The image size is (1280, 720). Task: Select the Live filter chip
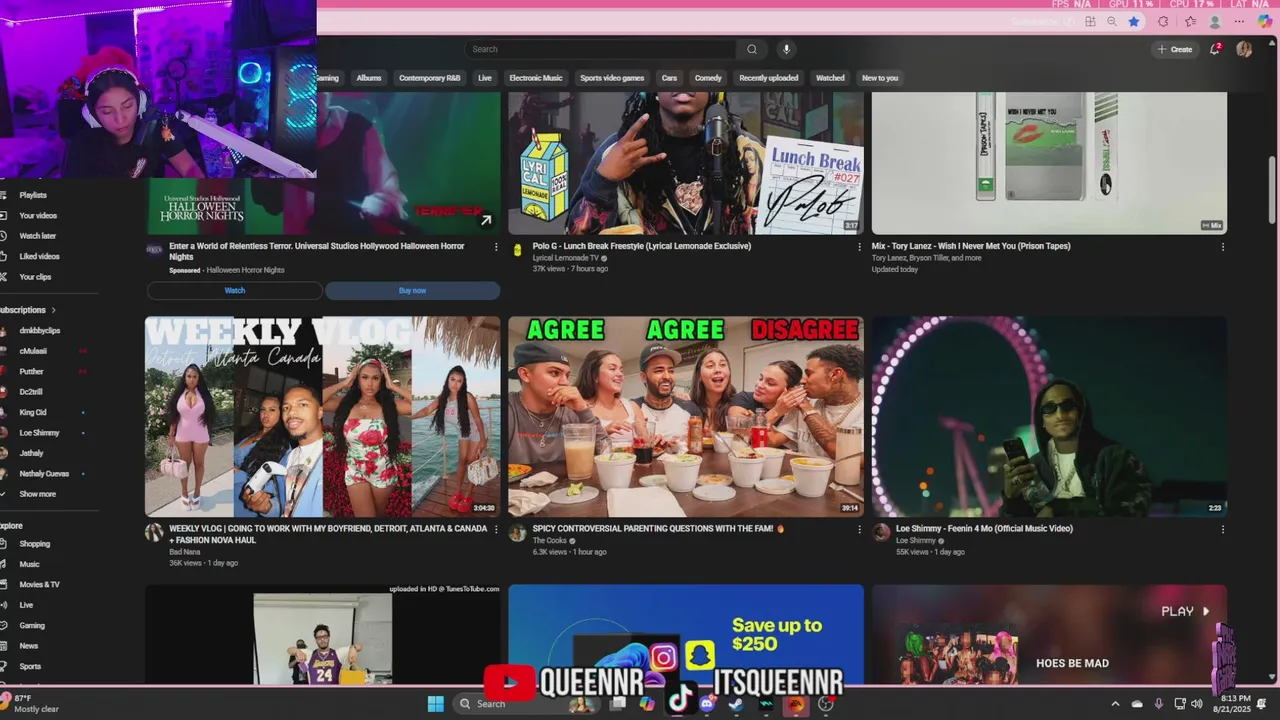[485, 78]
